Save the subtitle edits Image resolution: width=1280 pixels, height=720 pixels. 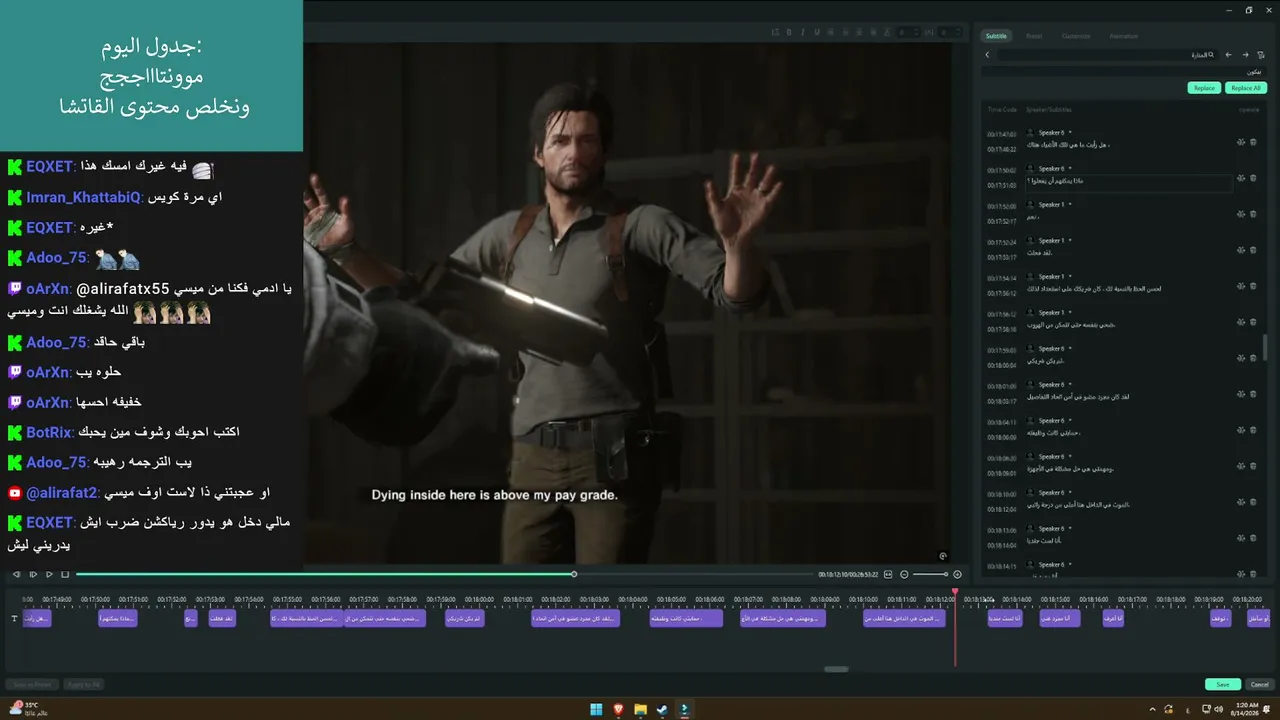tap(1223, 684)
